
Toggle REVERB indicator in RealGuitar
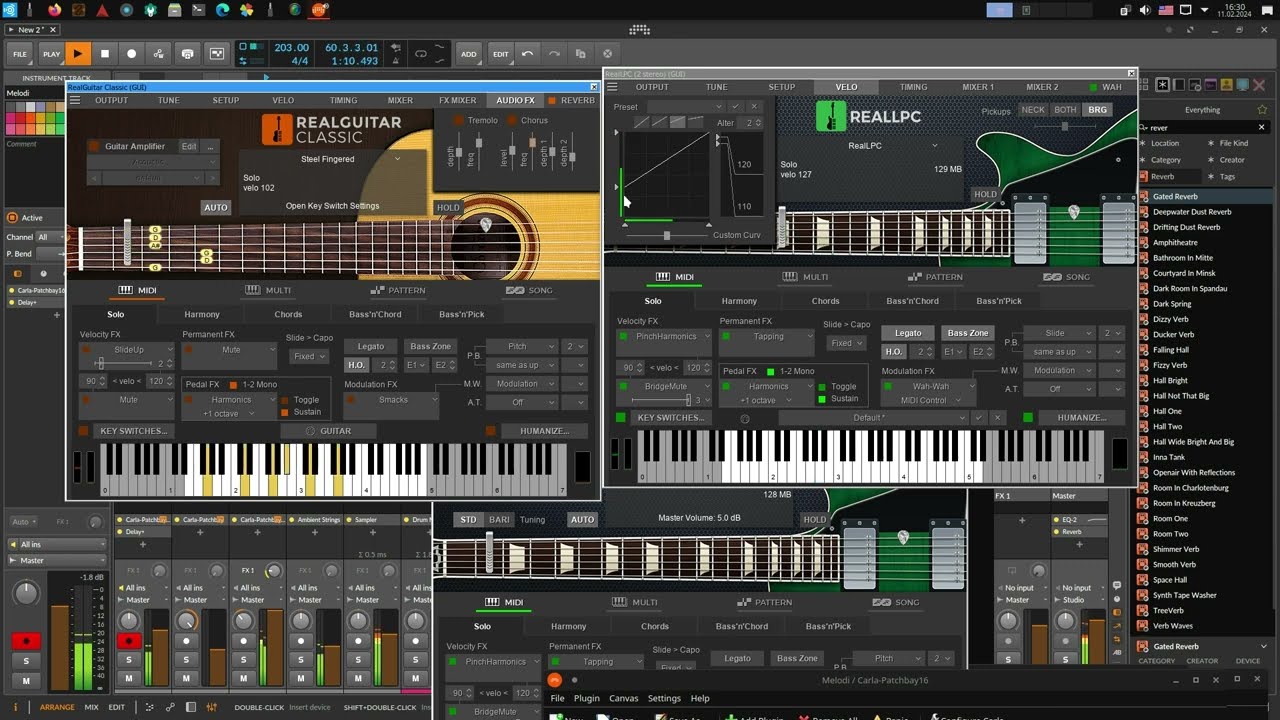pos(551,100)
